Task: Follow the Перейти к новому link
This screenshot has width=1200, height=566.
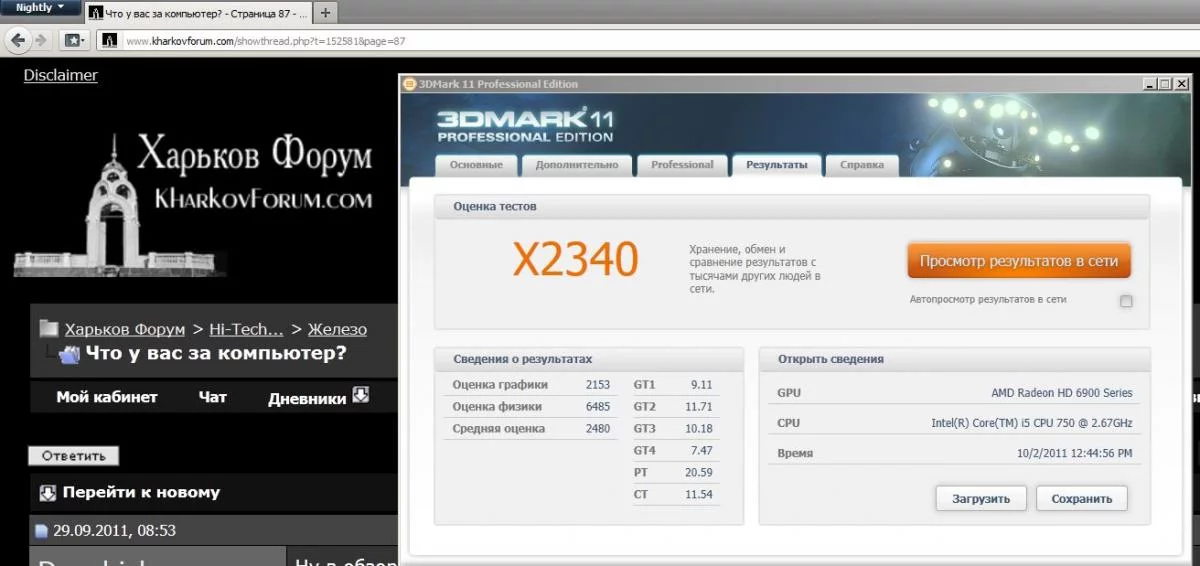Action: tap(141, 492)
